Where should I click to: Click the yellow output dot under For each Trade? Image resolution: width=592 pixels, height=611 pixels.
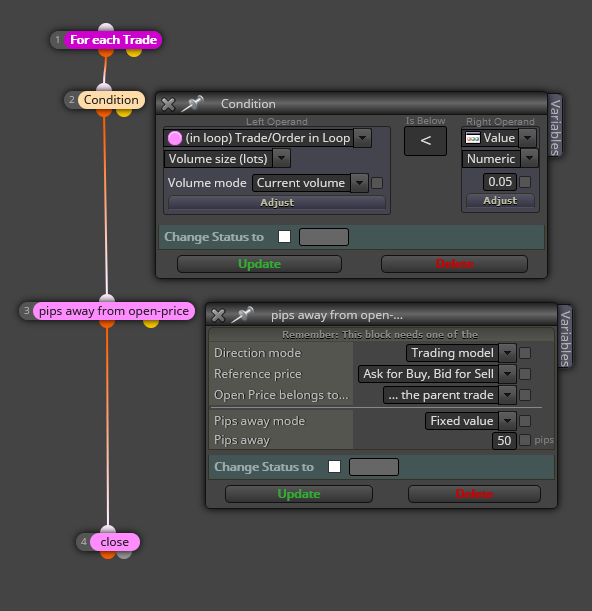coord(134,52)
